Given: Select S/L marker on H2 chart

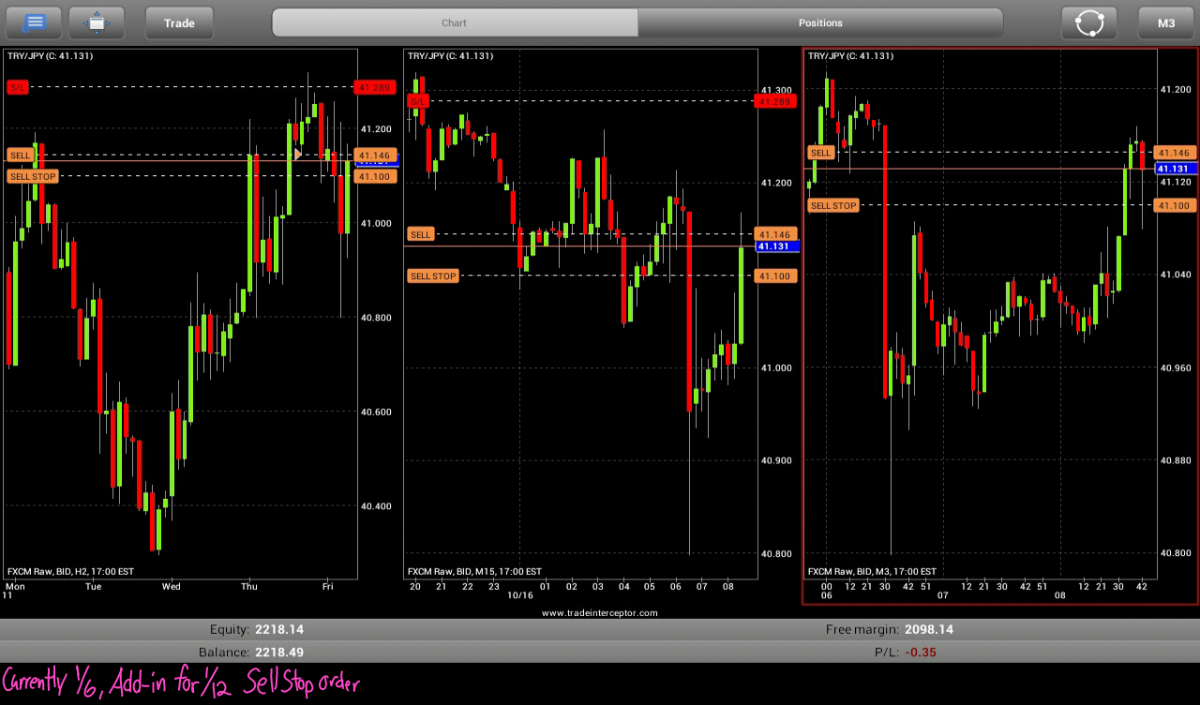Looking at the screenshot, I should (18, 88).
